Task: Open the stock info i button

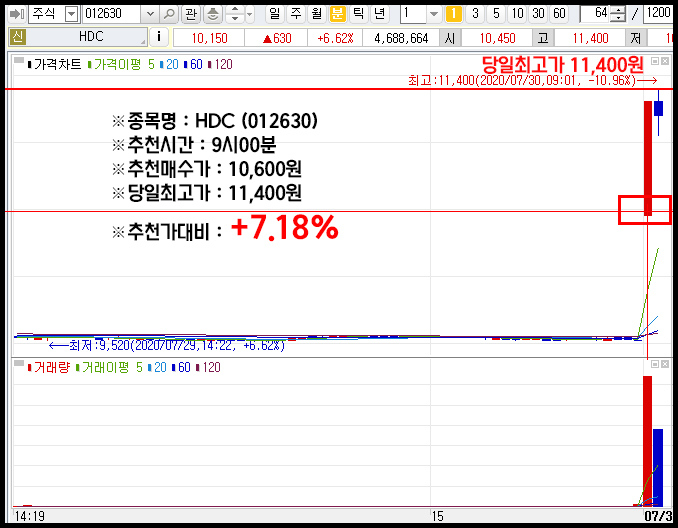Action: coord(159,37)
